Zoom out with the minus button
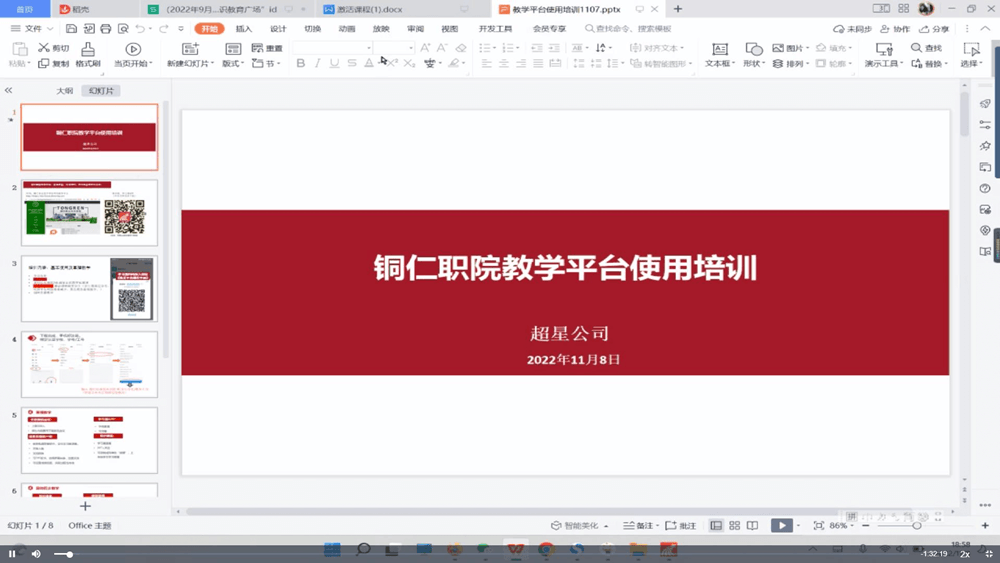The image size is (1000, 563). click(865, 525)
